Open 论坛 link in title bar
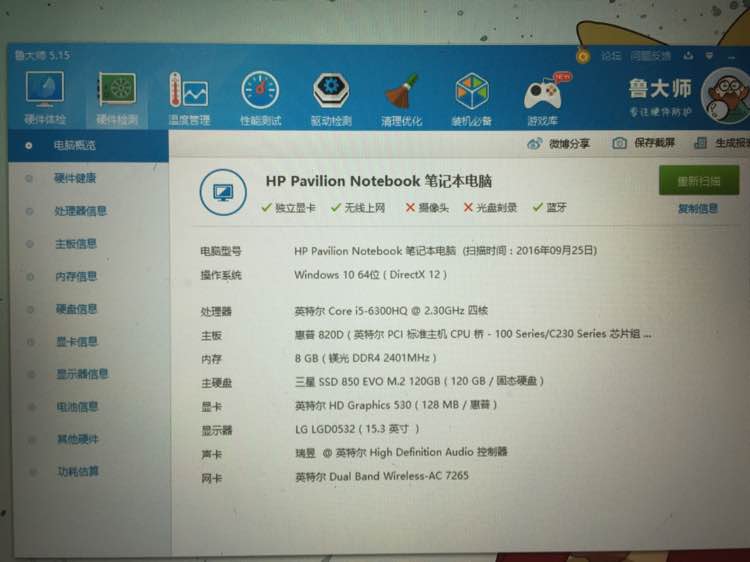This screenshot has width=750, height=562. tap(611, 56)
